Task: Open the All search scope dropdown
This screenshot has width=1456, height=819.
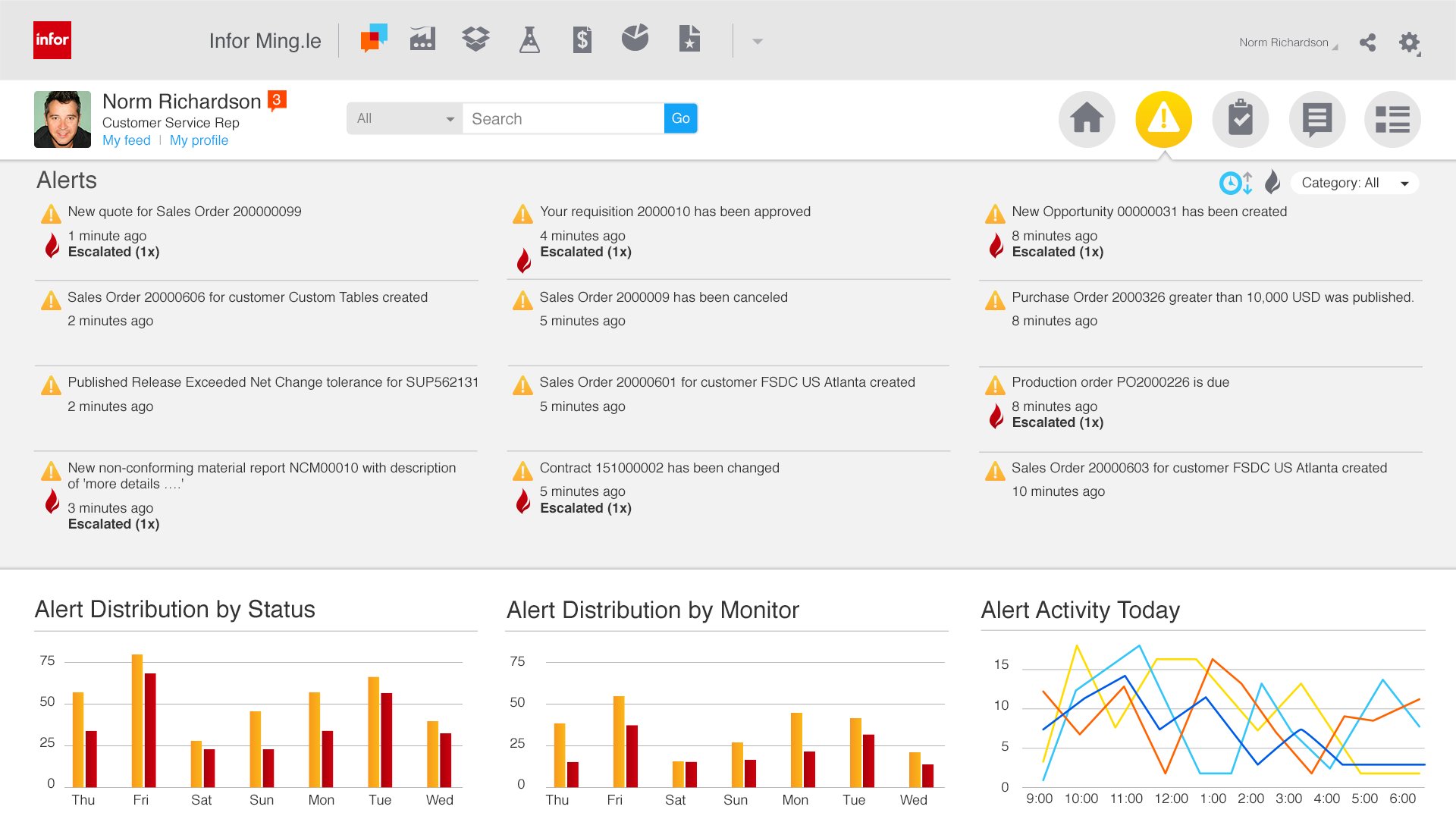Action: [404, 119]
